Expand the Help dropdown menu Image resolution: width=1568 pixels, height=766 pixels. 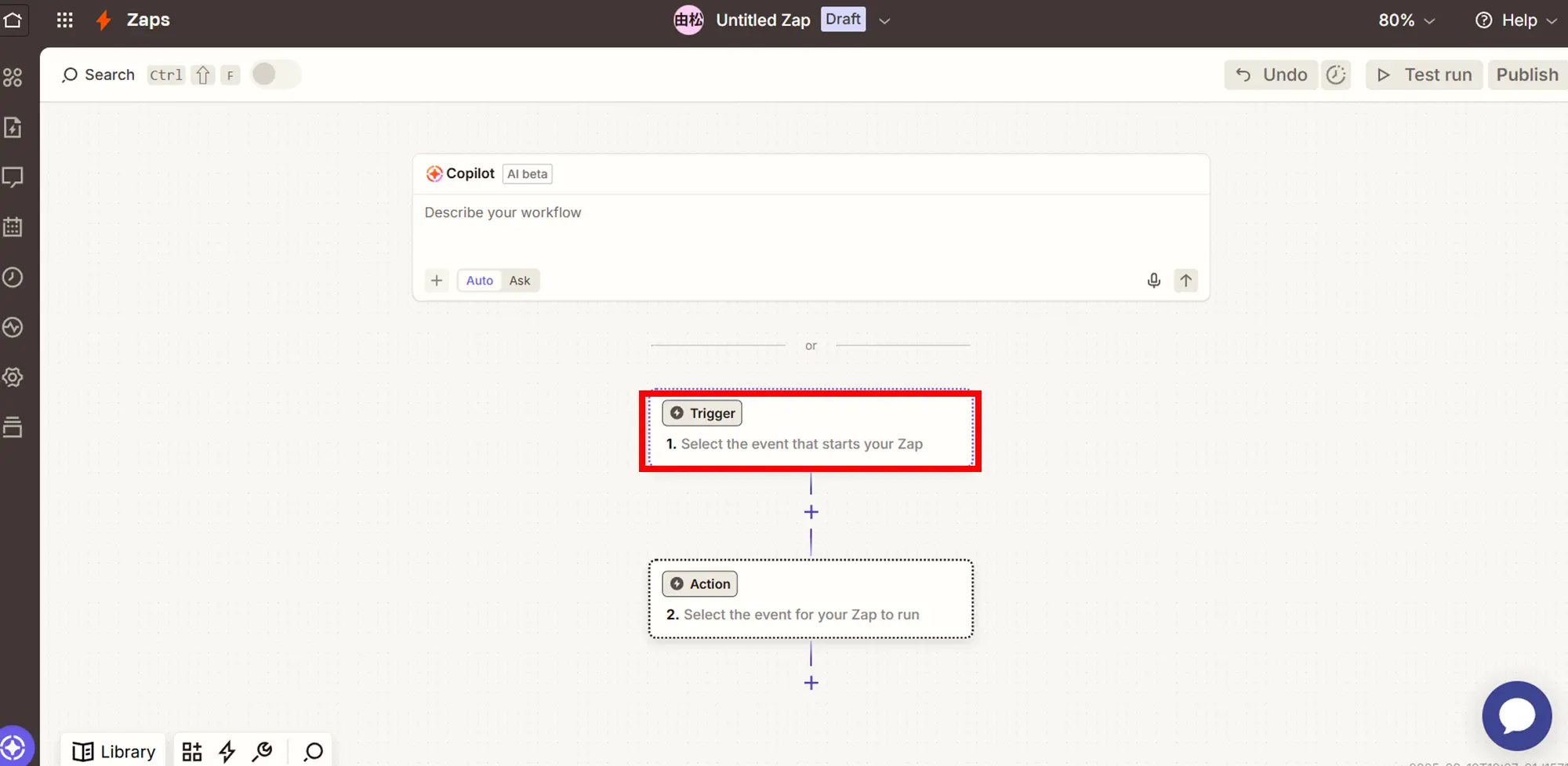1516,20
